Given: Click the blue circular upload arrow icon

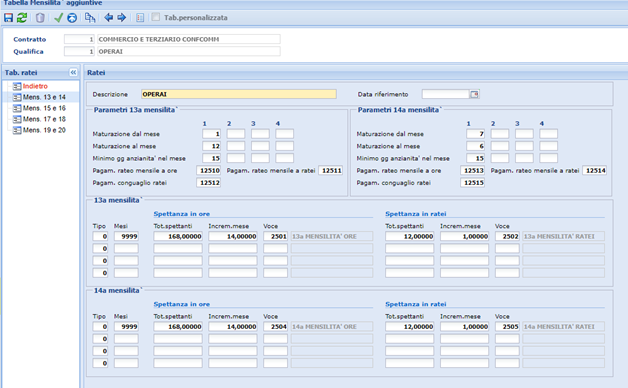Looking at the screenshot, I should pos(72,18).
